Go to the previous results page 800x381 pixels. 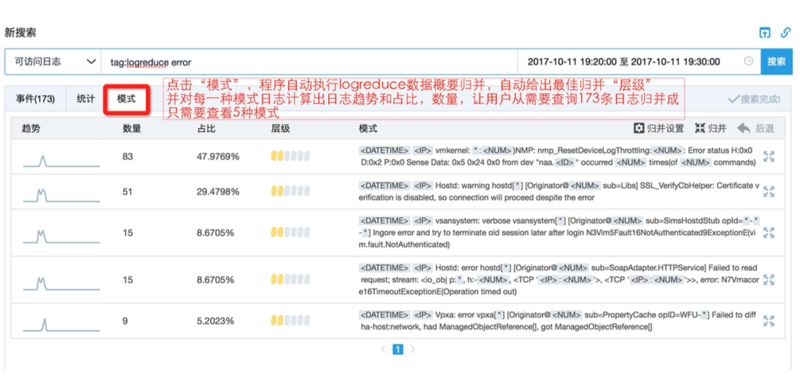tap(384, 349)
